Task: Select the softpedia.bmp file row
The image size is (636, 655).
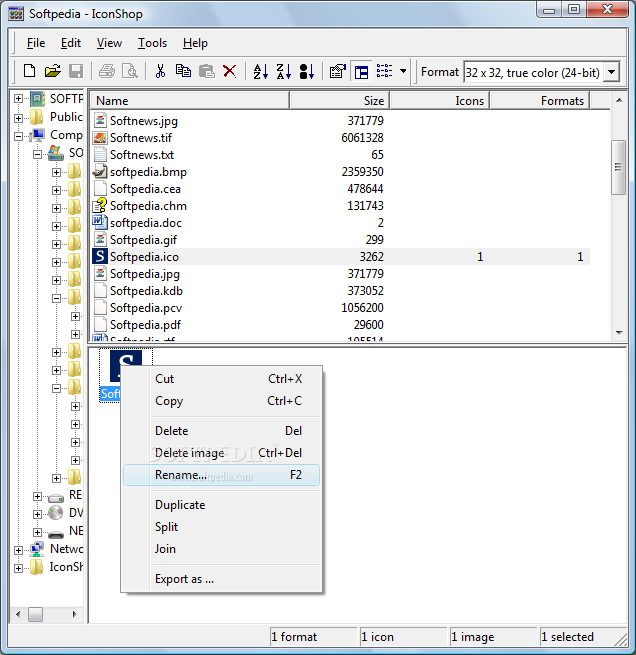Action: pos(340,172)
